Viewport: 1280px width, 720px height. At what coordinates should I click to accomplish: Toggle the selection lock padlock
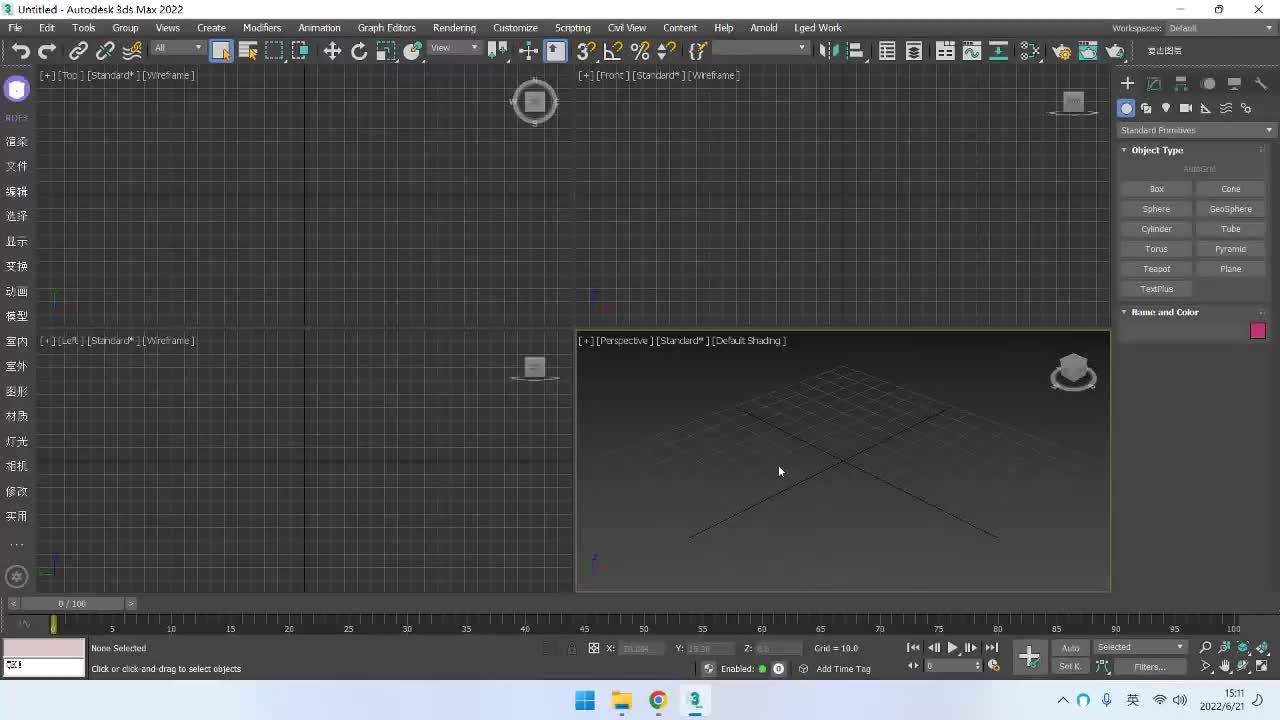click(x=571, y=648)
